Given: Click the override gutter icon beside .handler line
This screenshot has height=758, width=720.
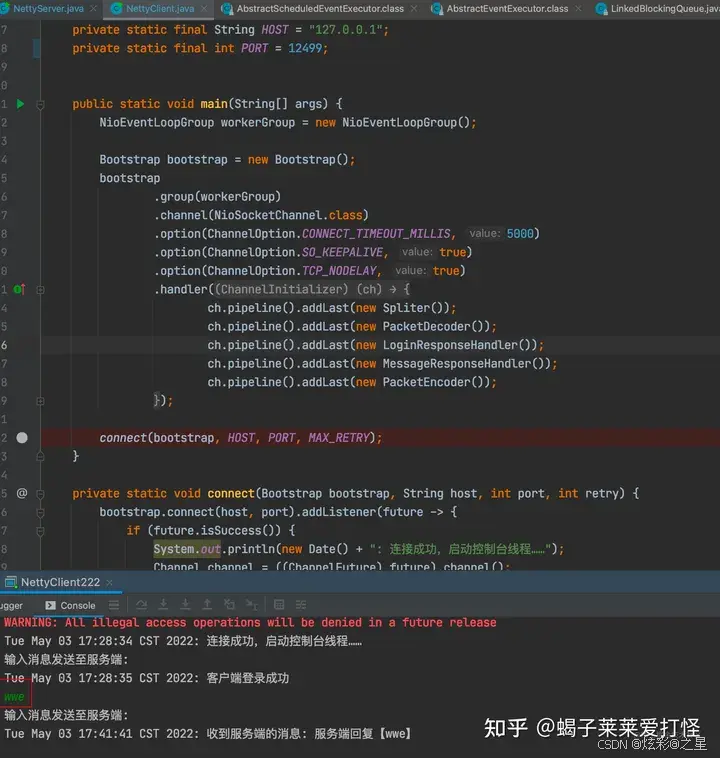Looking at the screenshot, I should pyautogui.click(x=19, y=290).
